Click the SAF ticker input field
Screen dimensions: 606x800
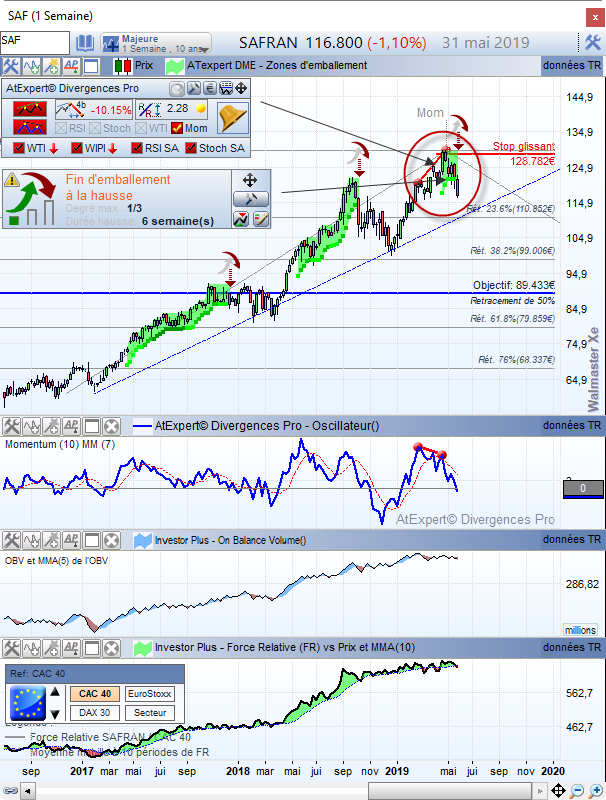pyautogui.click(x=35, y=42)
